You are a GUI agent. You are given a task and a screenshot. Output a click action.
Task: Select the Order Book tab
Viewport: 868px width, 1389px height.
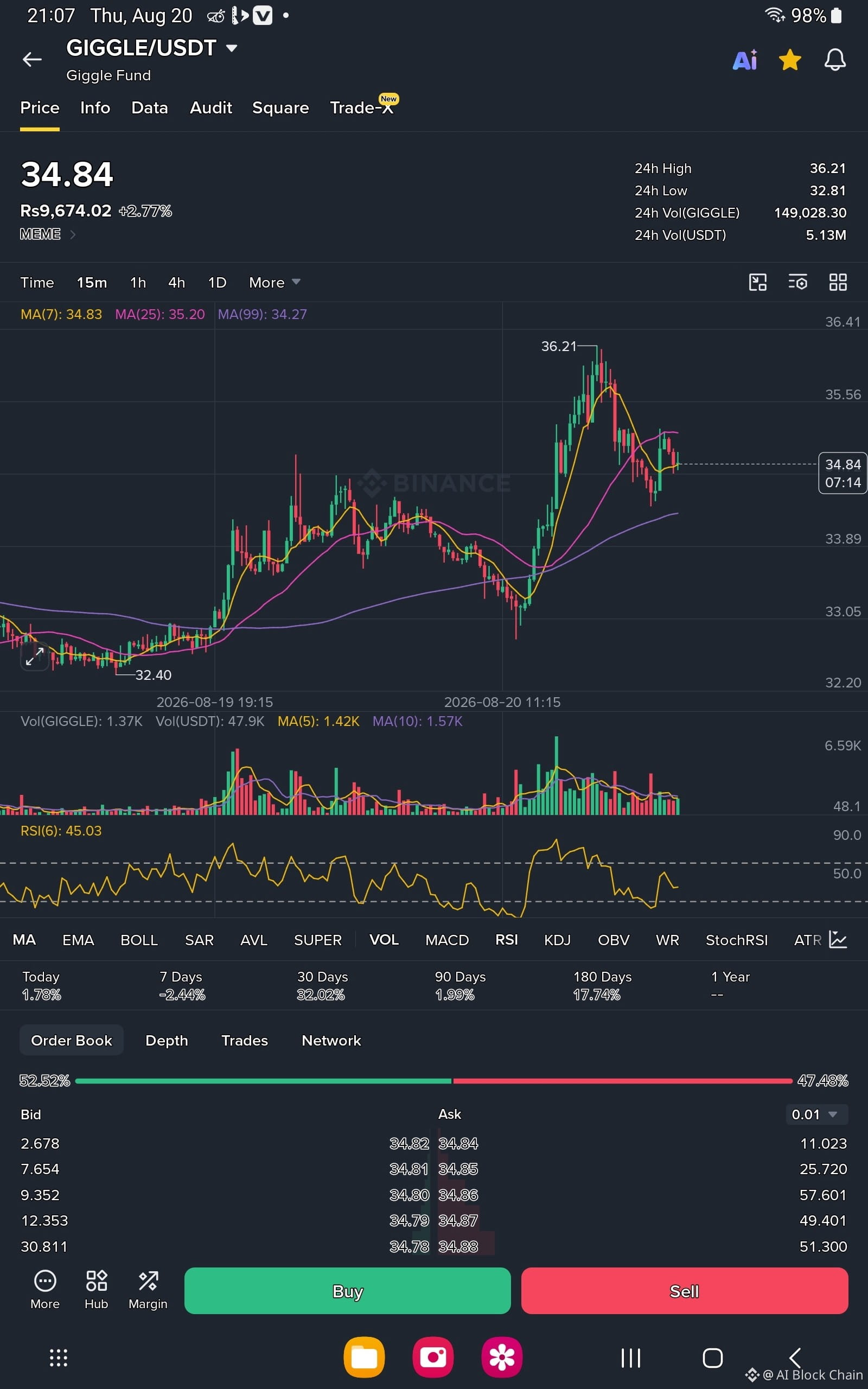coord(71,1040)
